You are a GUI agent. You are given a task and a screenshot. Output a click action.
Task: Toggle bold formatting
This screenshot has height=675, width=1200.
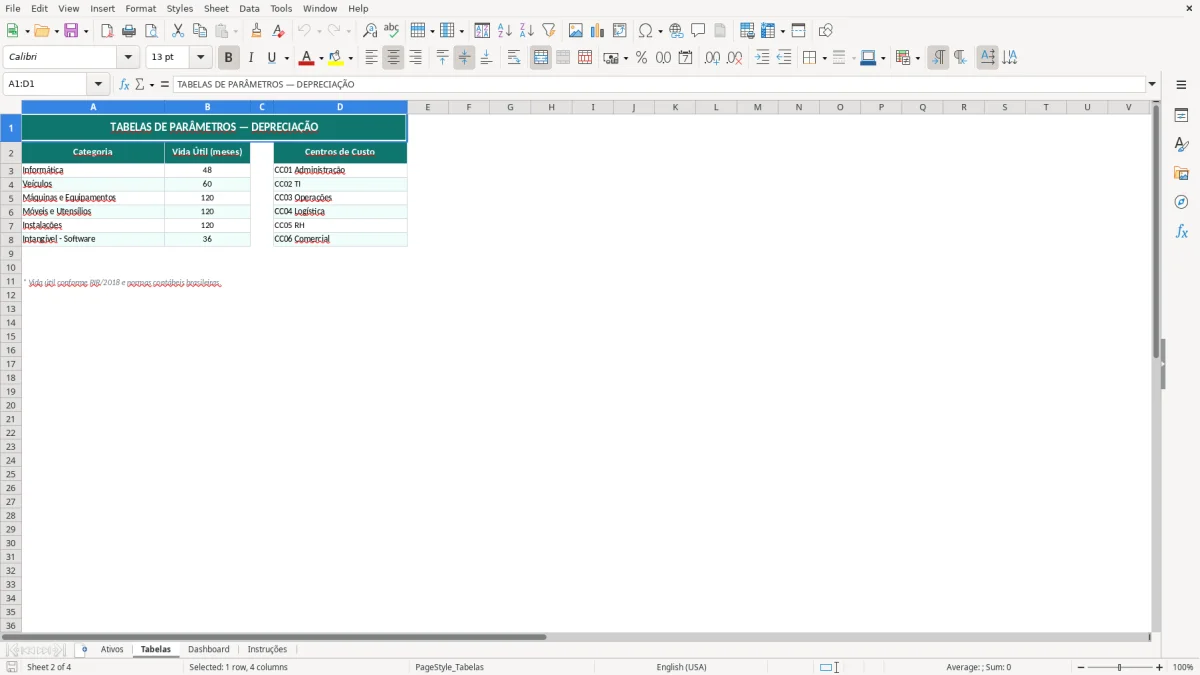228,57
